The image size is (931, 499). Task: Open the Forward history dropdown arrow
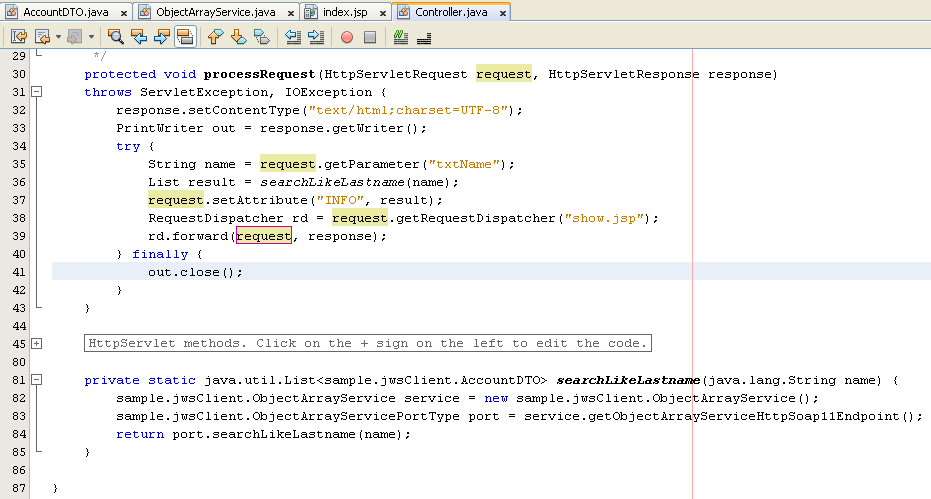(x=91, y=37)
